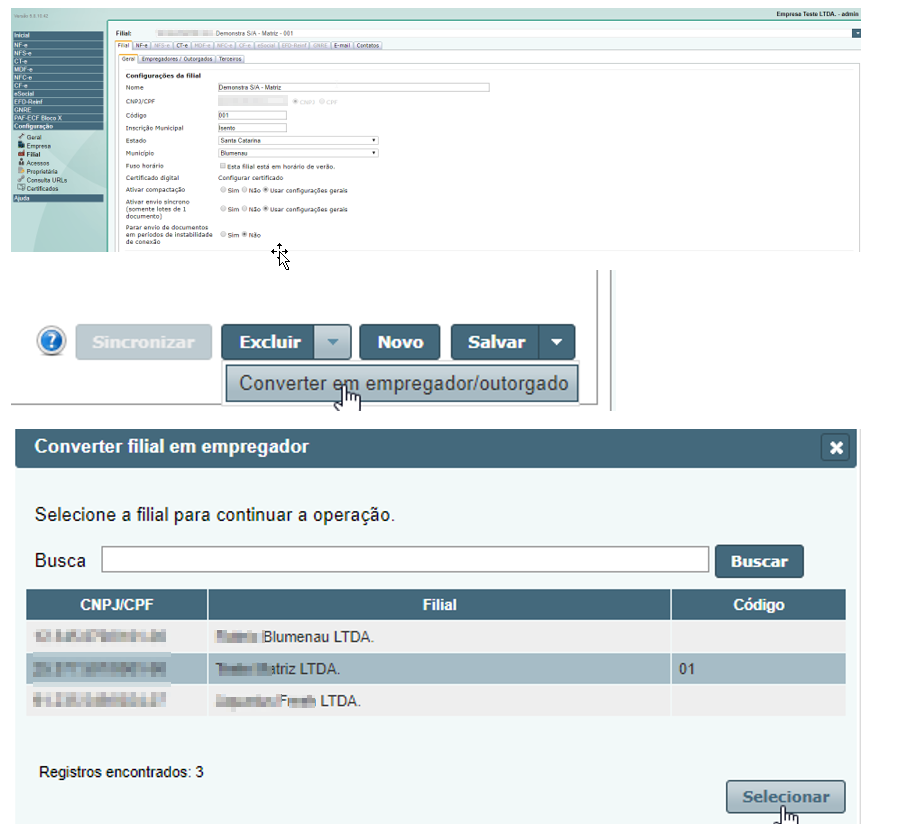Screen dimensions: 909x824
Task: Choose Converter em empregador/outorgado menu item
Action: 403,384
